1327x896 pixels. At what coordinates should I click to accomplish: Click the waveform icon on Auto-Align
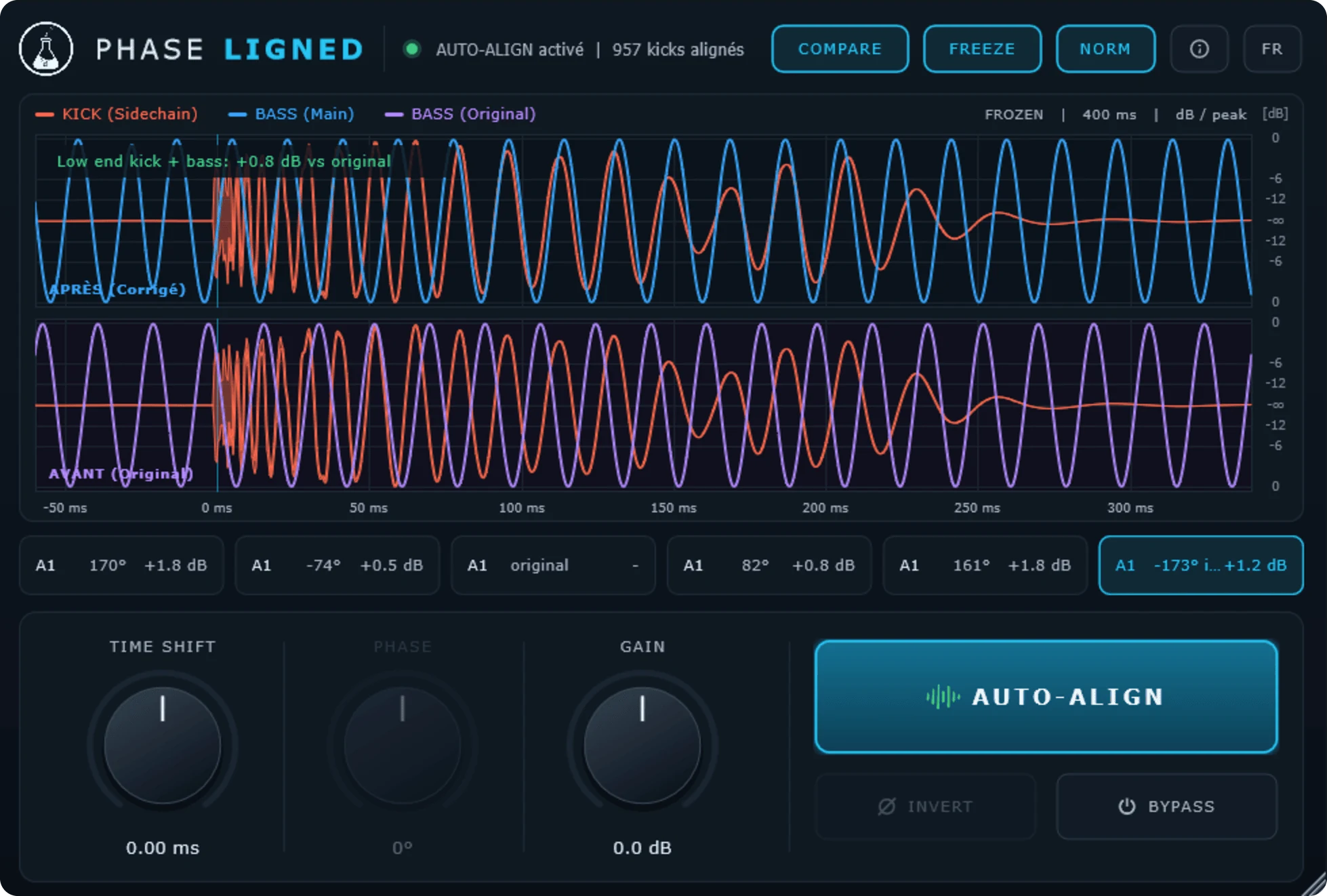coord(943,697)
